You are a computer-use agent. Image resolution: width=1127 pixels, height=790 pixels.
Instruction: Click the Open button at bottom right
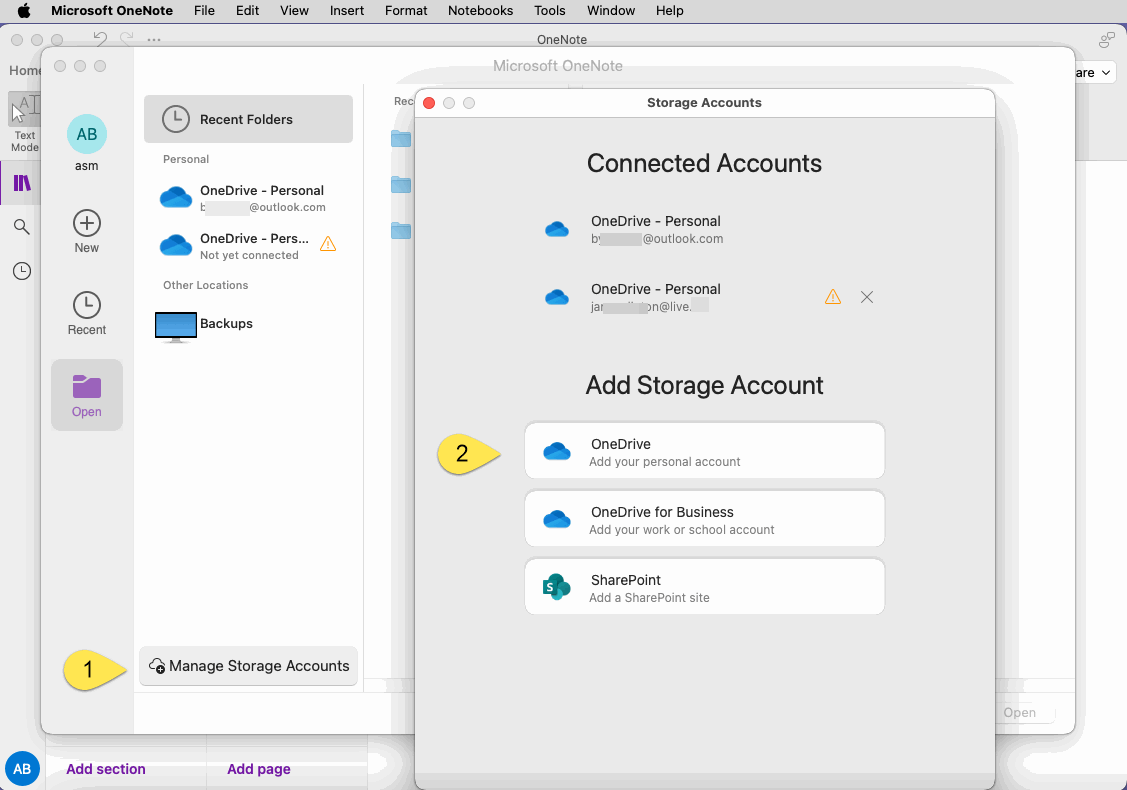point(1019,712)
